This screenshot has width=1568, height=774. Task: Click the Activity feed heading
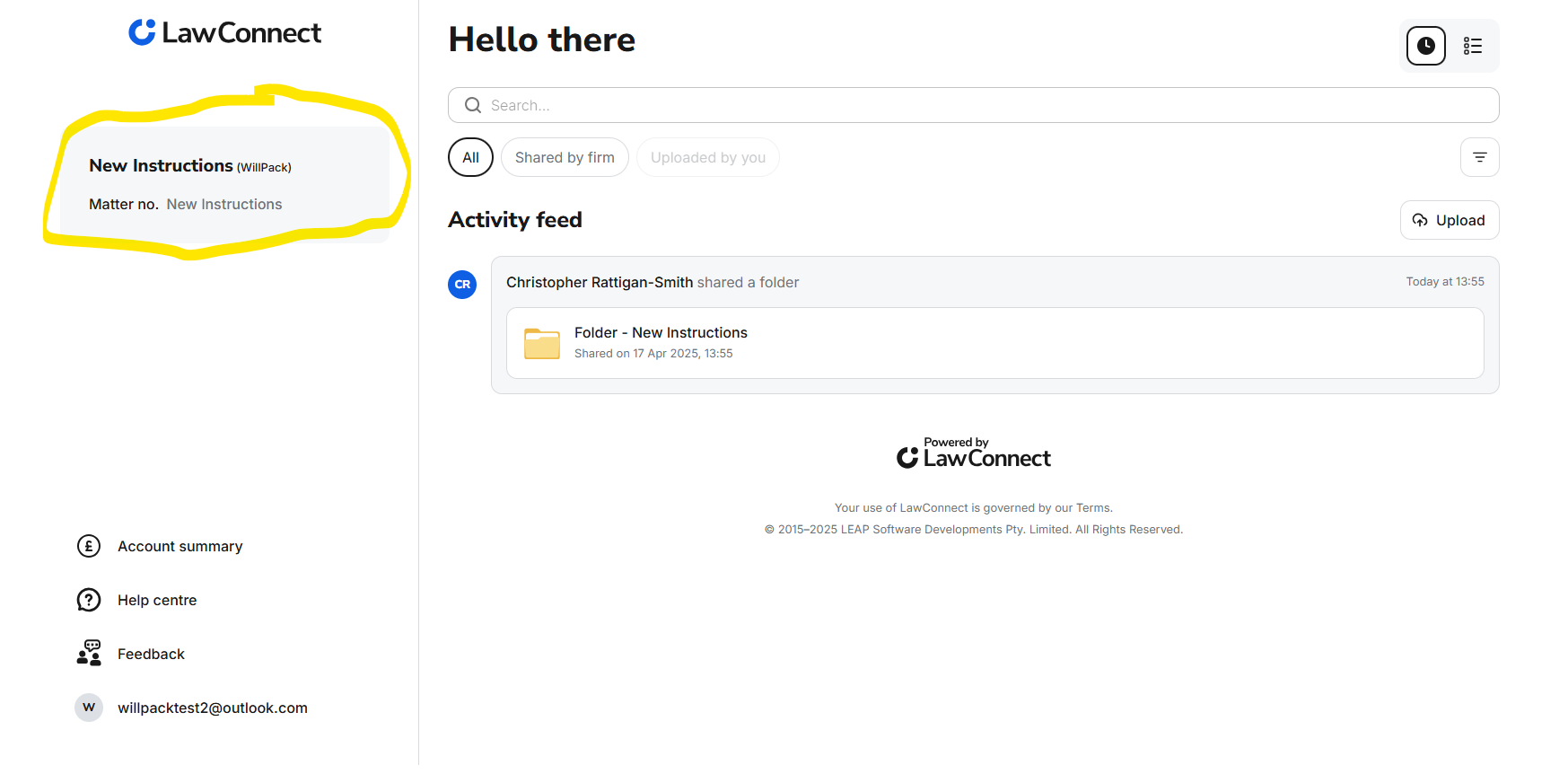coord(515,220)
